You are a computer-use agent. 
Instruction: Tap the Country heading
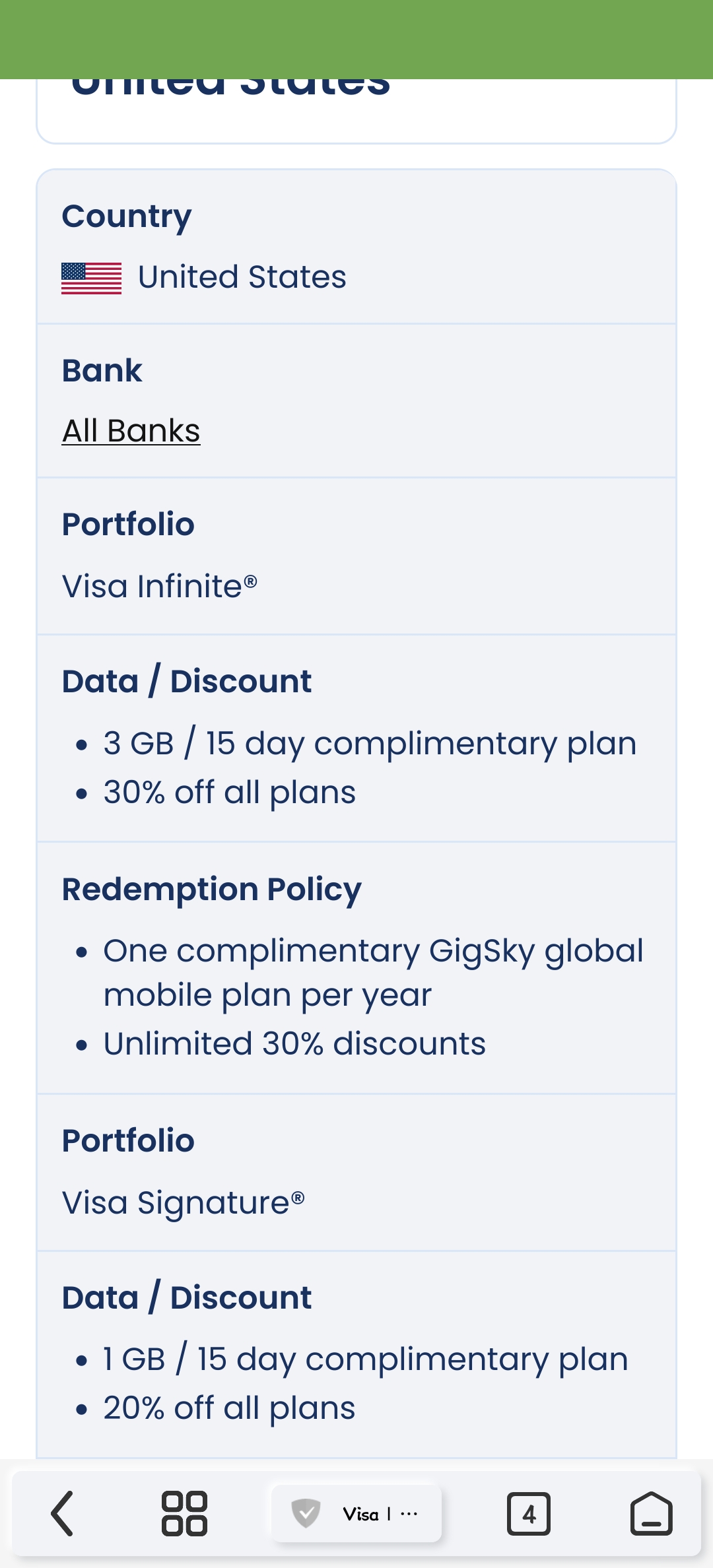coord(127,216)
